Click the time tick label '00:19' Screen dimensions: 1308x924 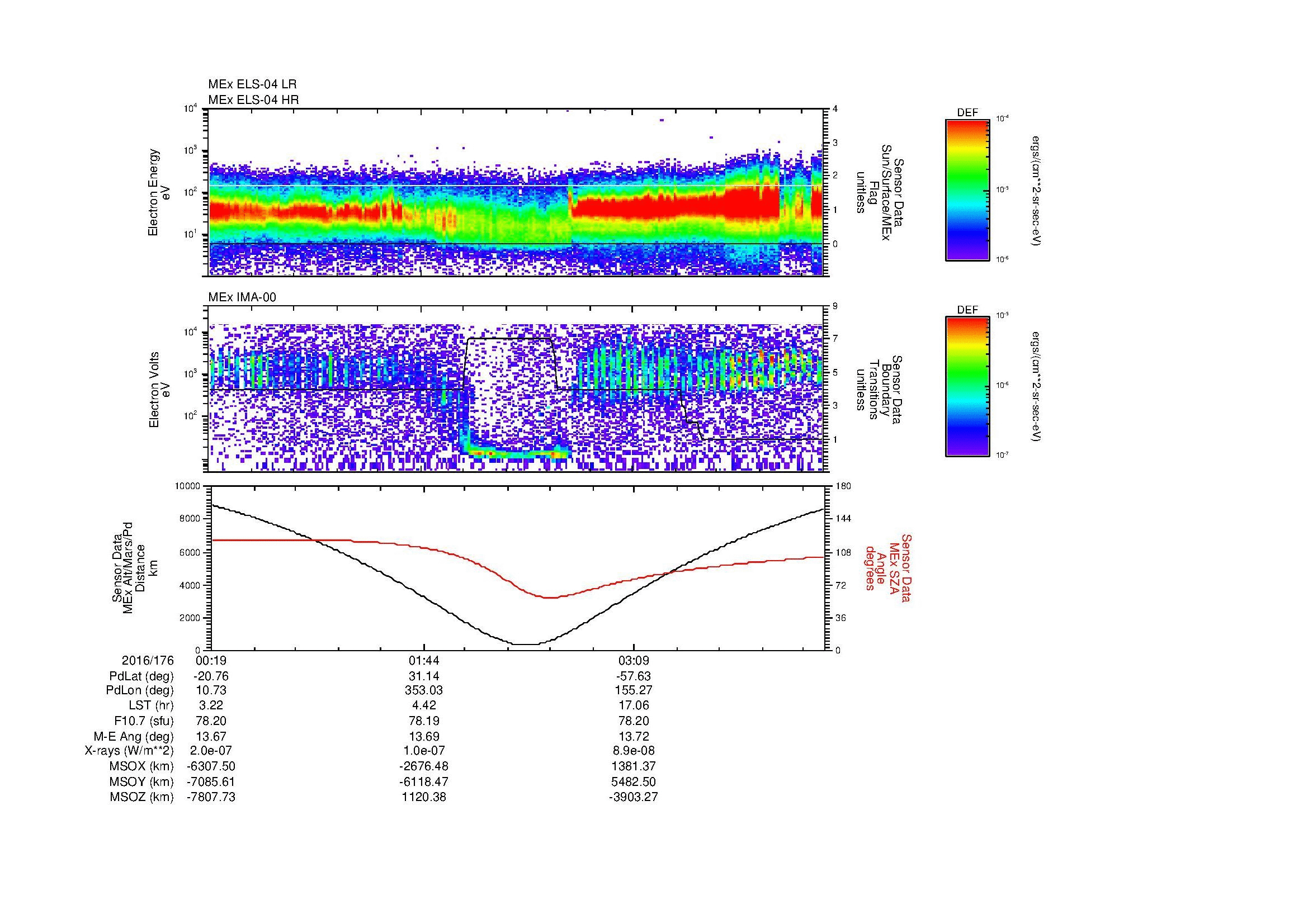(211, 661)
